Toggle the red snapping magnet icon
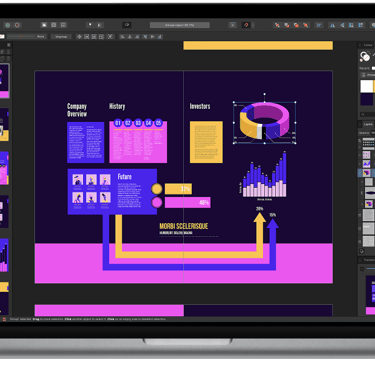 click(246, 25)
